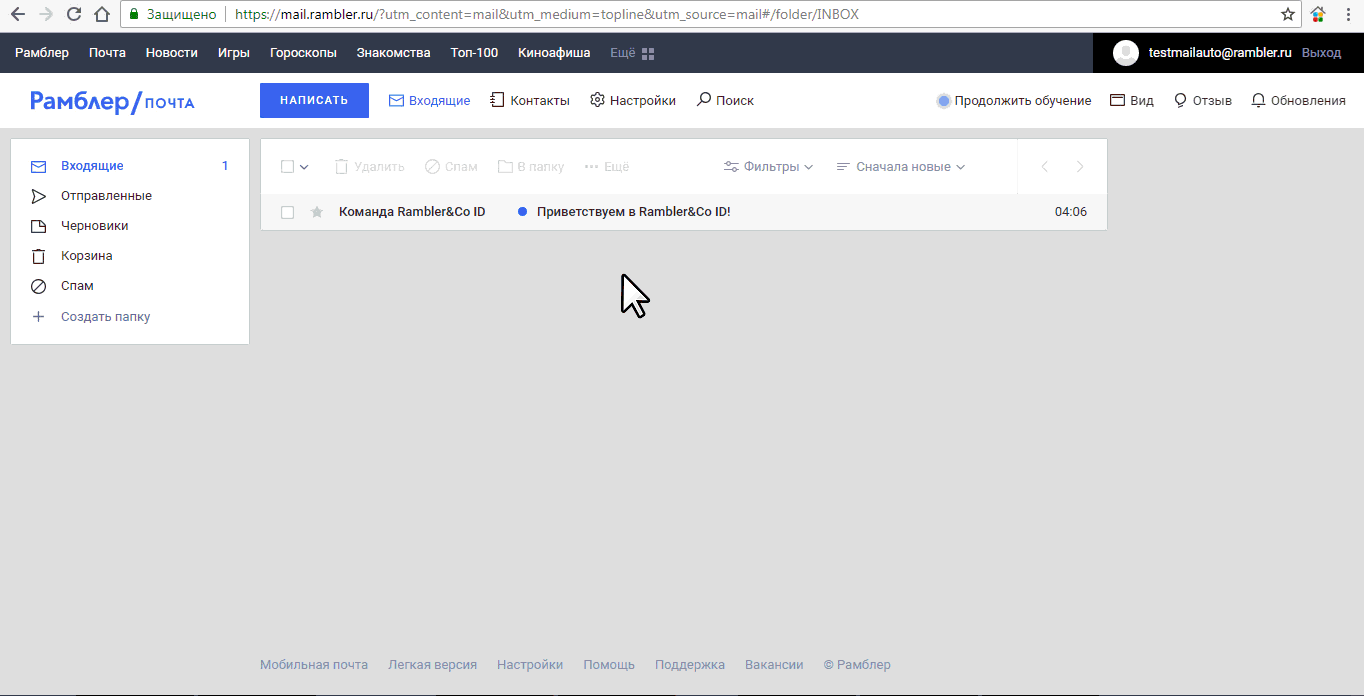This screenshot has width=1364, height=696.
Task: Select Гороскопы in top navigation
Action: pyautogui.click(x=303, y=53)
